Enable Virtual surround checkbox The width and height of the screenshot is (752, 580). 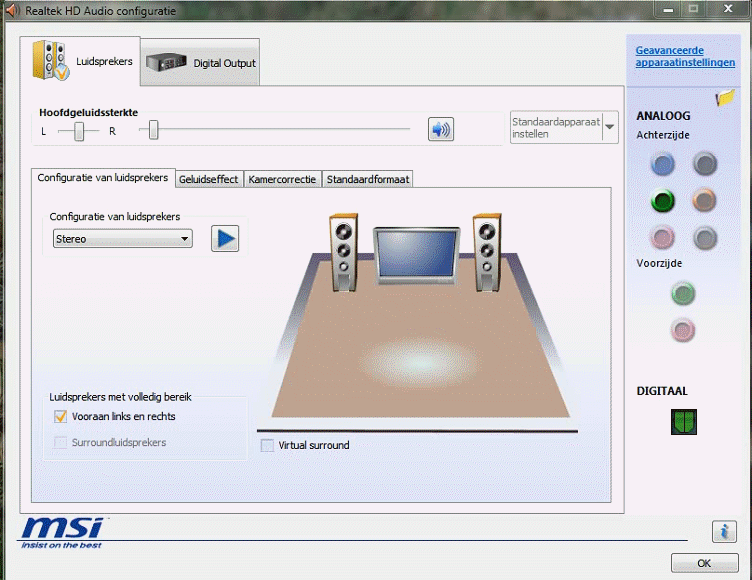pyautogui.click(x=267, y=445)
